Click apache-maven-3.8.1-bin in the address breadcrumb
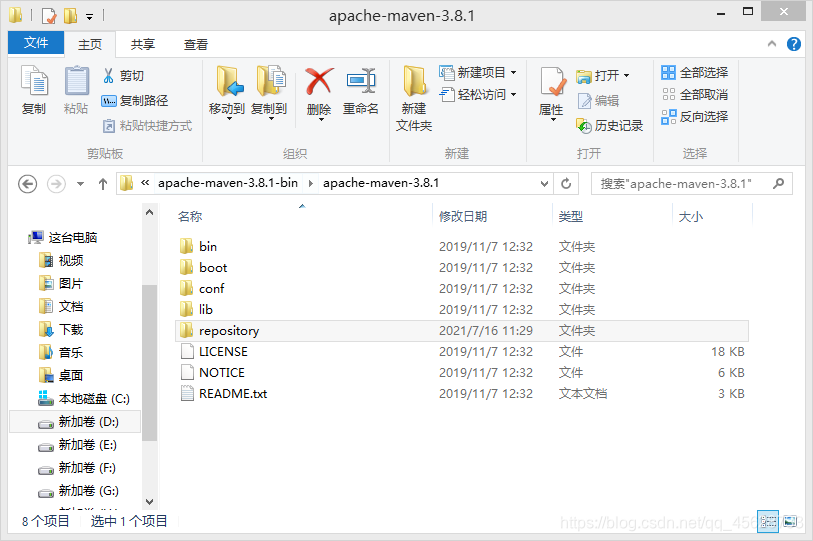The image size is (813, 541). (x=228, y=183)
